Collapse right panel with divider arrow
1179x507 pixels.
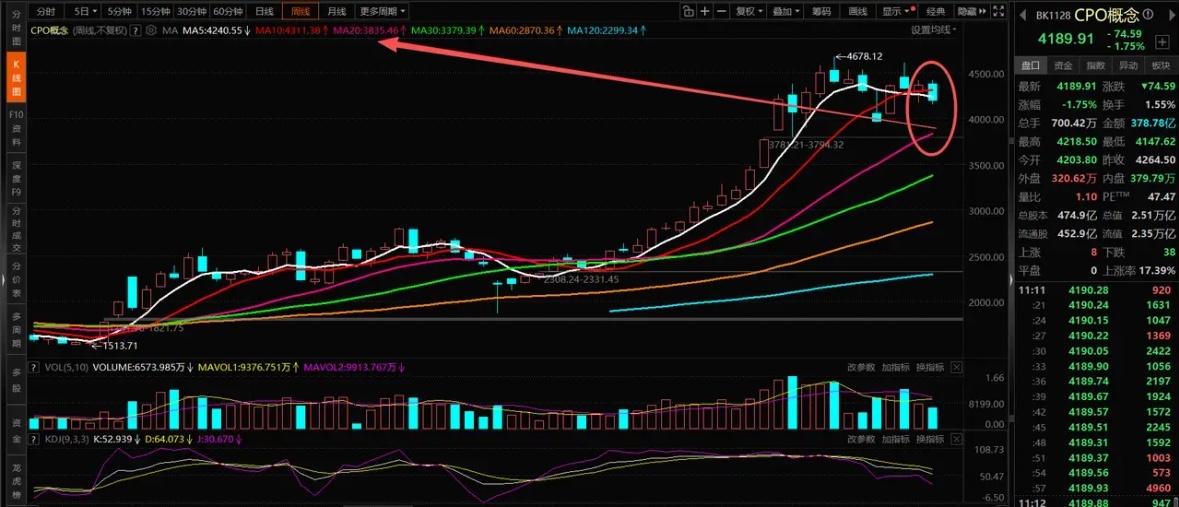pyautogui.click(x=1010, y=280)
